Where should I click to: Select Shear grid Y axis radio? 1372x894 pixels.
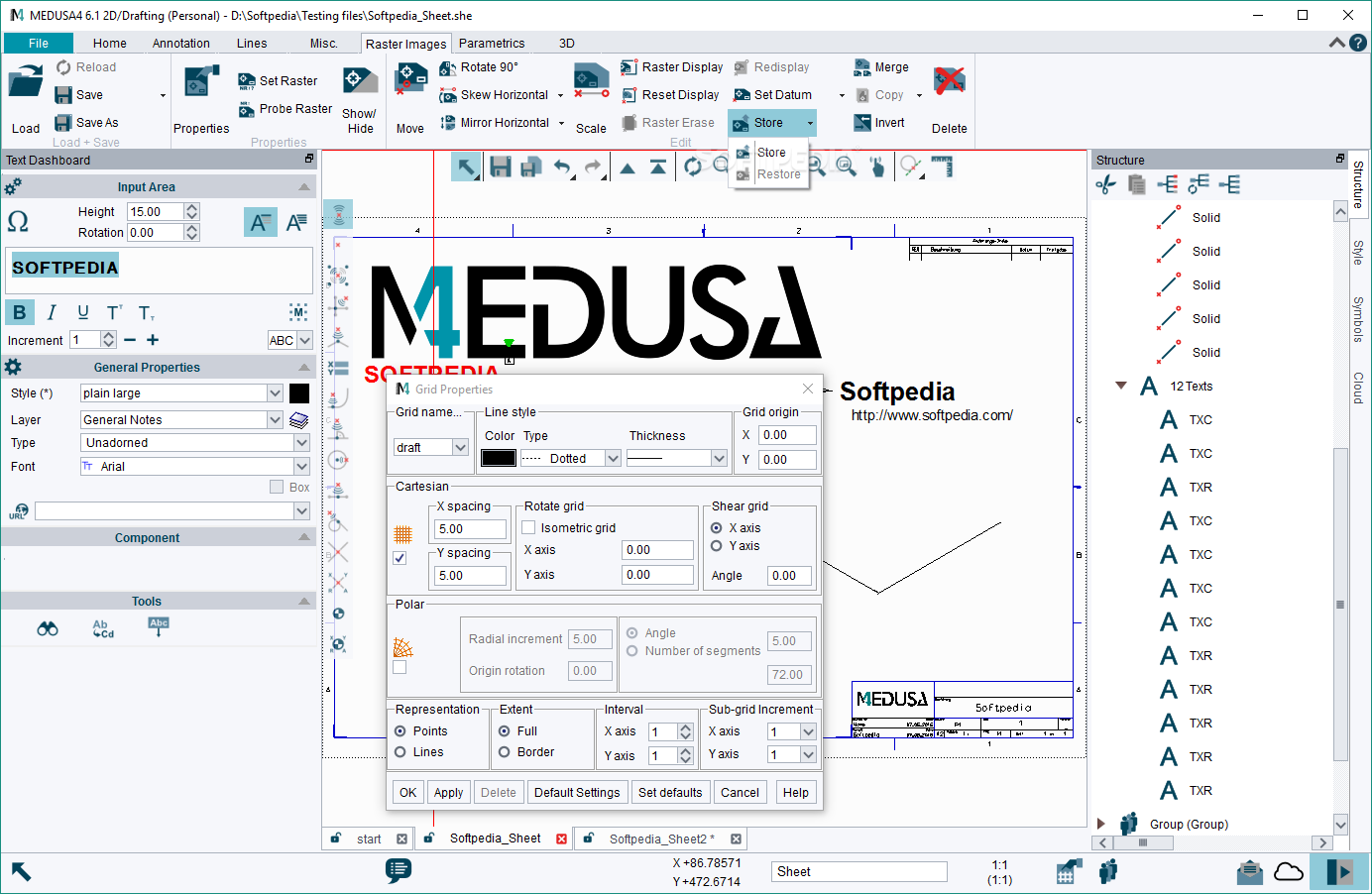pos(717,546)
